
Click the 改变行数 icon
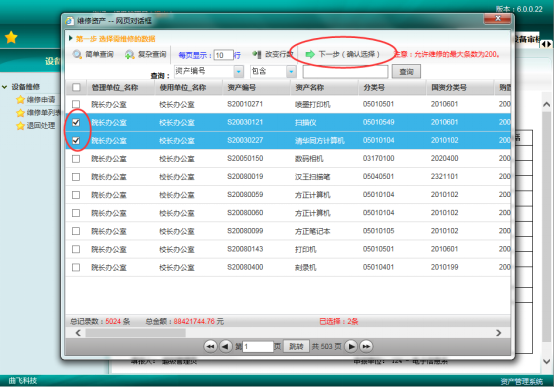pos(257,54)
